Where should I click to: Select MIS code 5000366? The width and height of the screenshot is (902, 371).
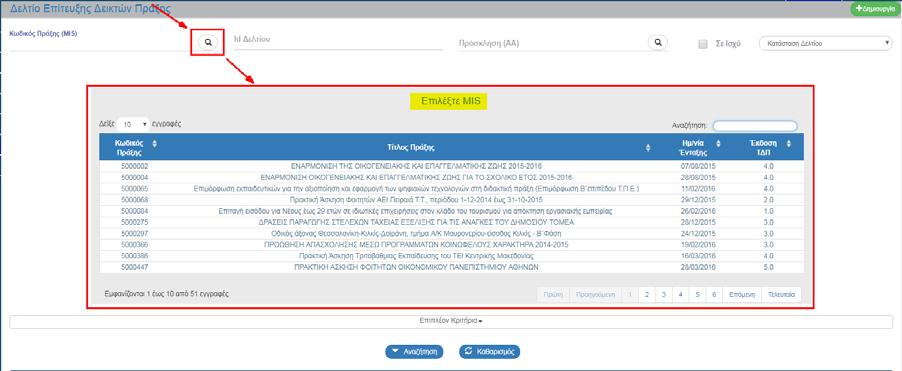click(134, 245)
